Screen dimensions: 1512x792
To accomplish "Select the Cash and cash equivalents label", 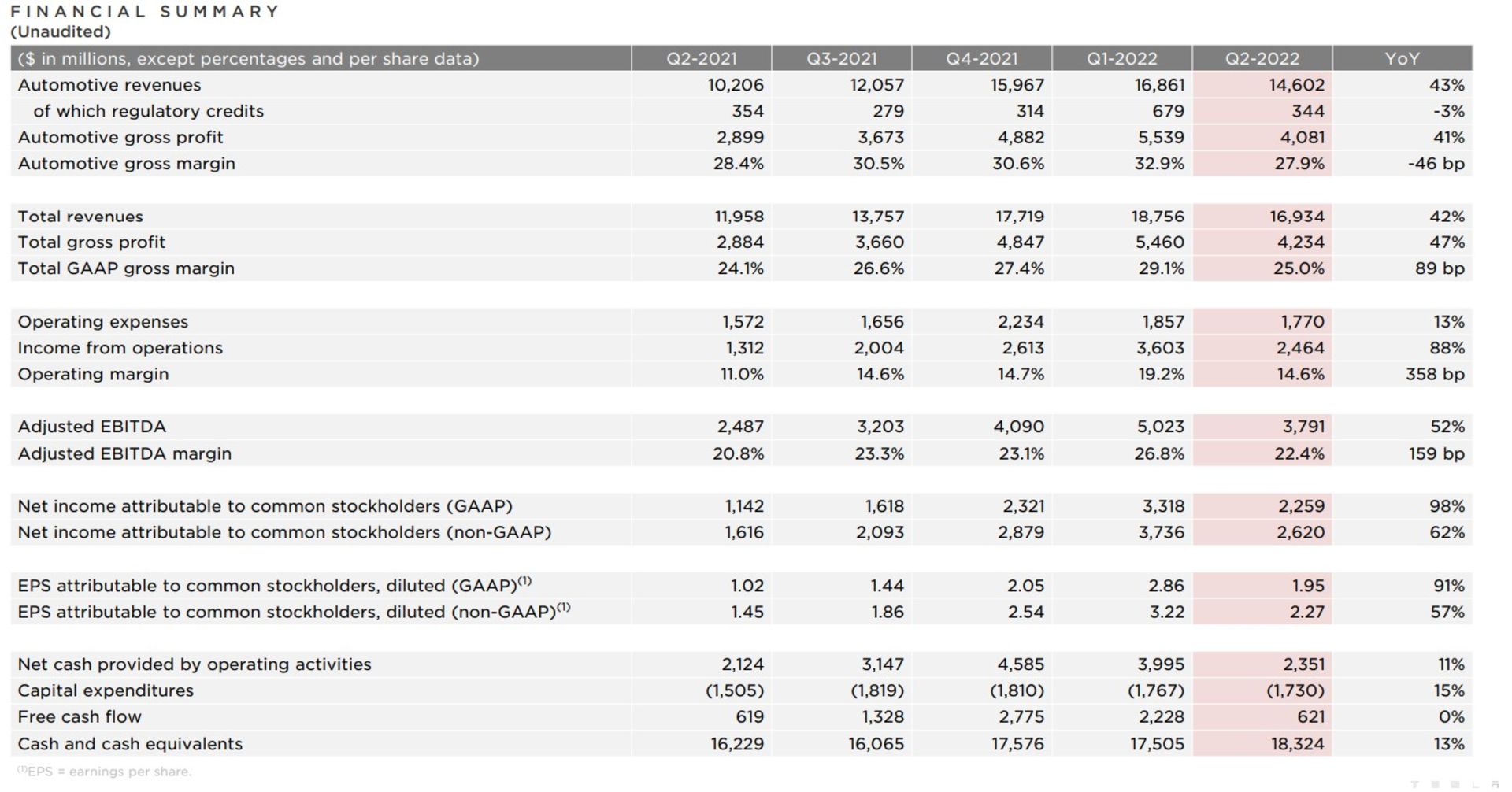I will [130, 744].
